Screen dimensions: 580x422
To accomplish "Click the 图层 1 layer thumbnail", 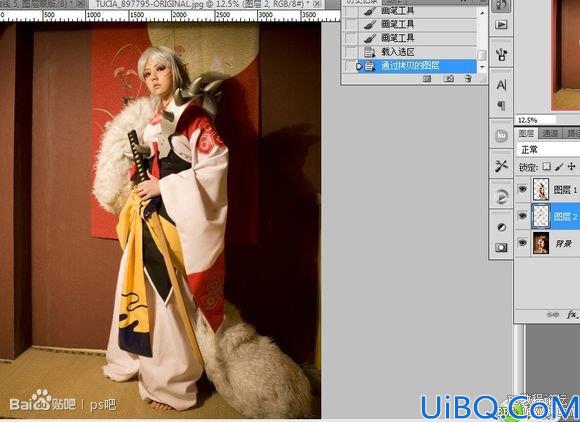I will 540,189.
